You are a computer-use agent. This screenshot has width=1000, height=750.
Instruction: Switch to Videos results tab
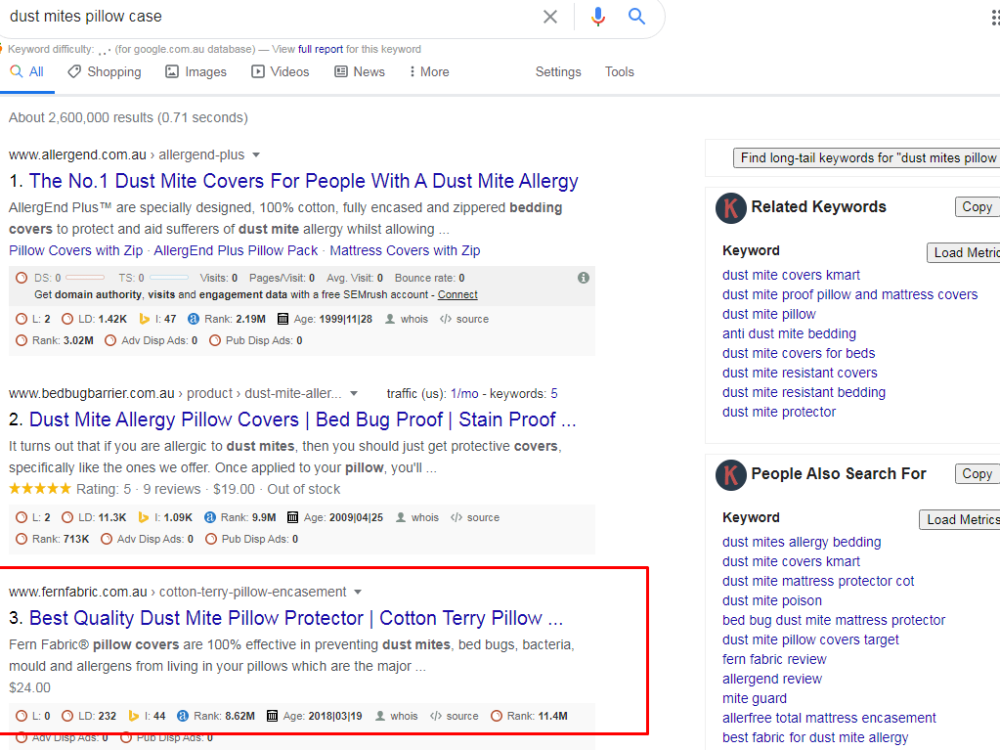280,72
